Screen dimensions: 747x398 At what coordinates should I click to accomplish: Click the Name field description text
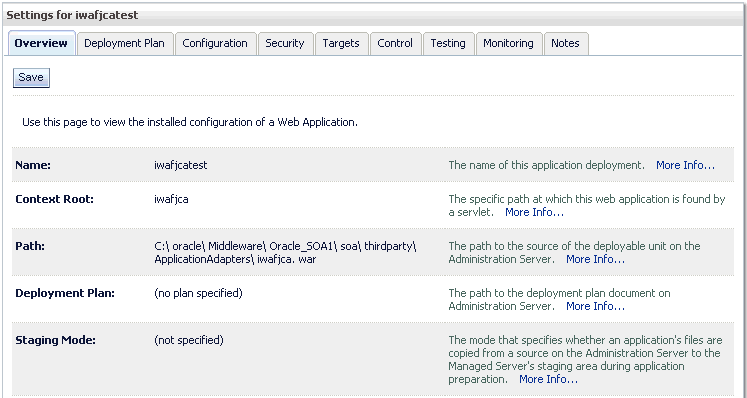(x=546, y=165)
